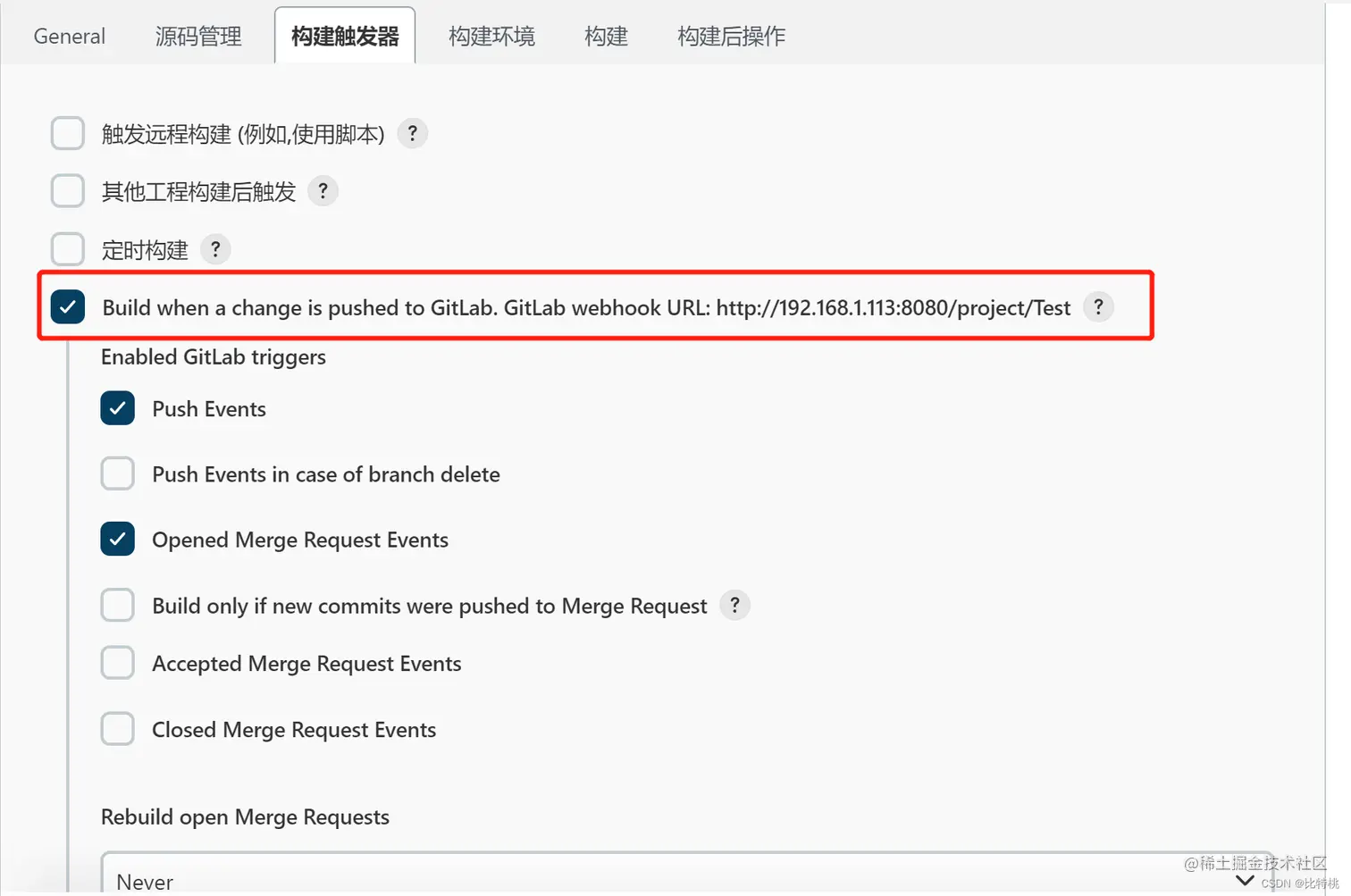Click 定时构建 label text
Viewport: 1351px width, 896px height.
coord(145,250)
